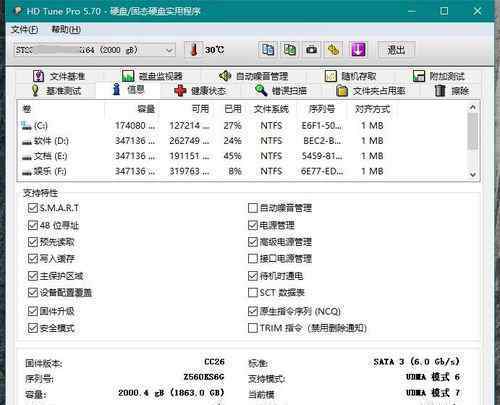Screen dimensions: 500x405
Task: Click the 错误扫描 magnifier icon
Action: 261,90
